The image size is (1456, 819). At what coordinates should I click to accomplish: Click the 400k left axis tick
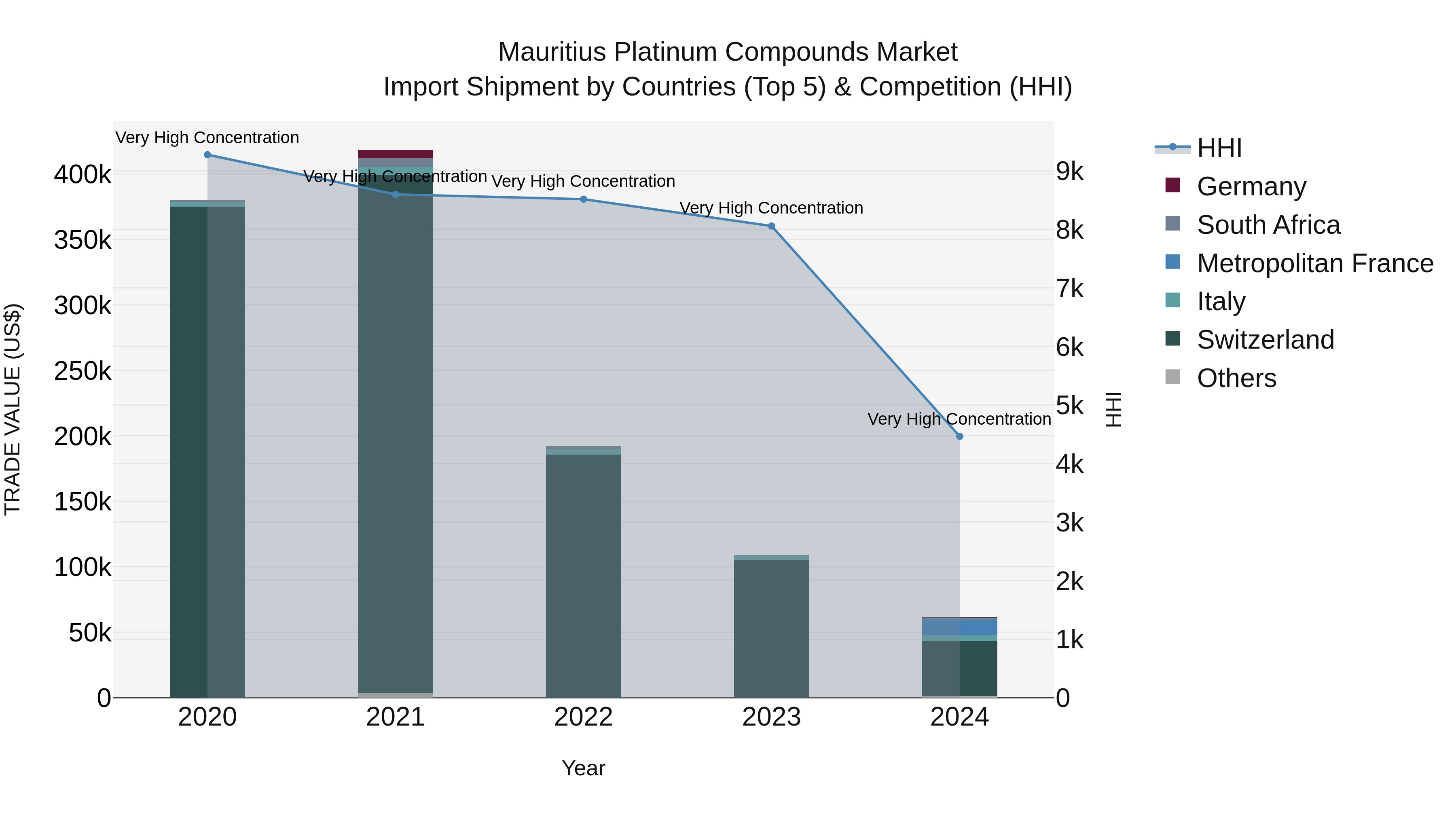click(x=83, y=175)
